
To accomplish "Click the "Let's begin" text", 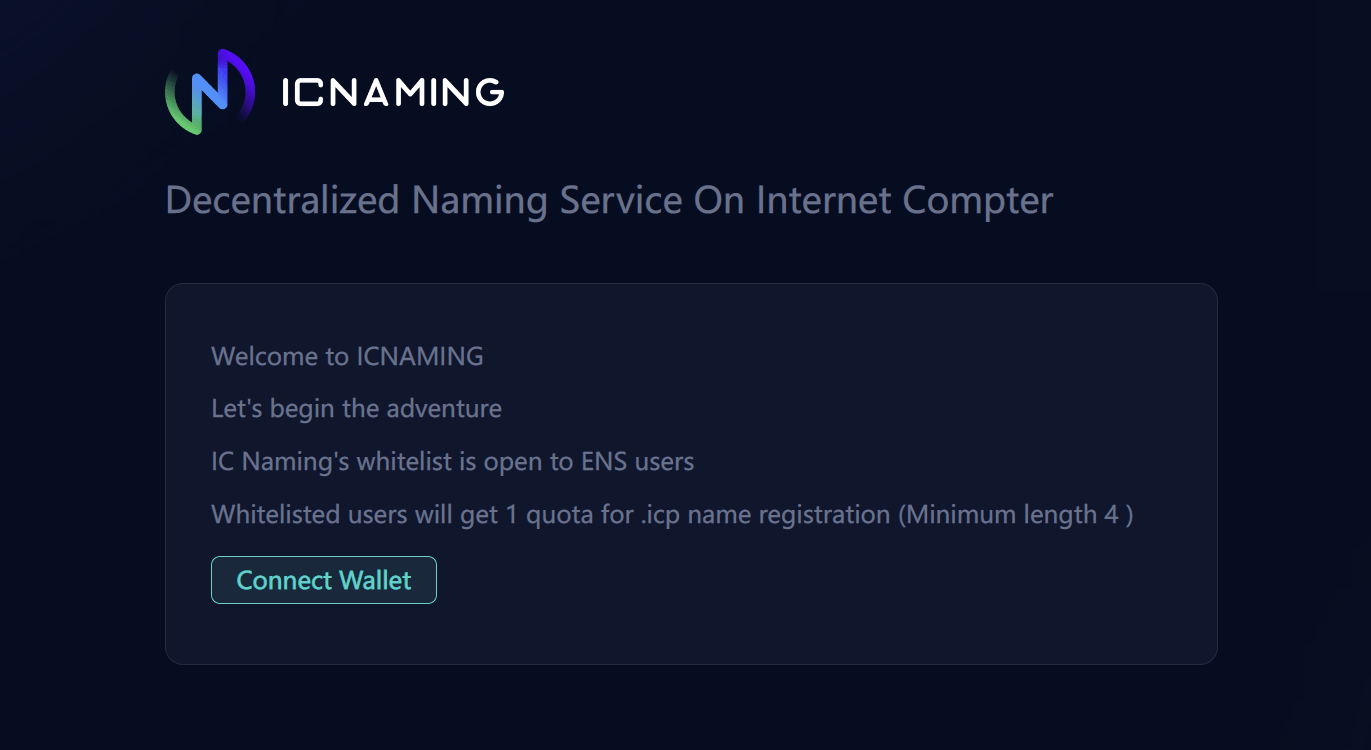I will click(x=272, y=408).
